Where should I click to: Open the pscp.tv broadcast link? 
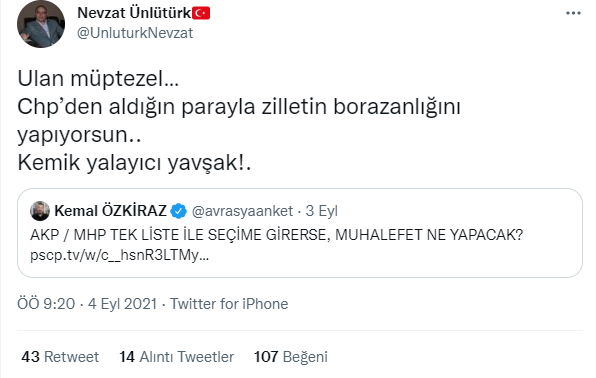click(119, 255)
